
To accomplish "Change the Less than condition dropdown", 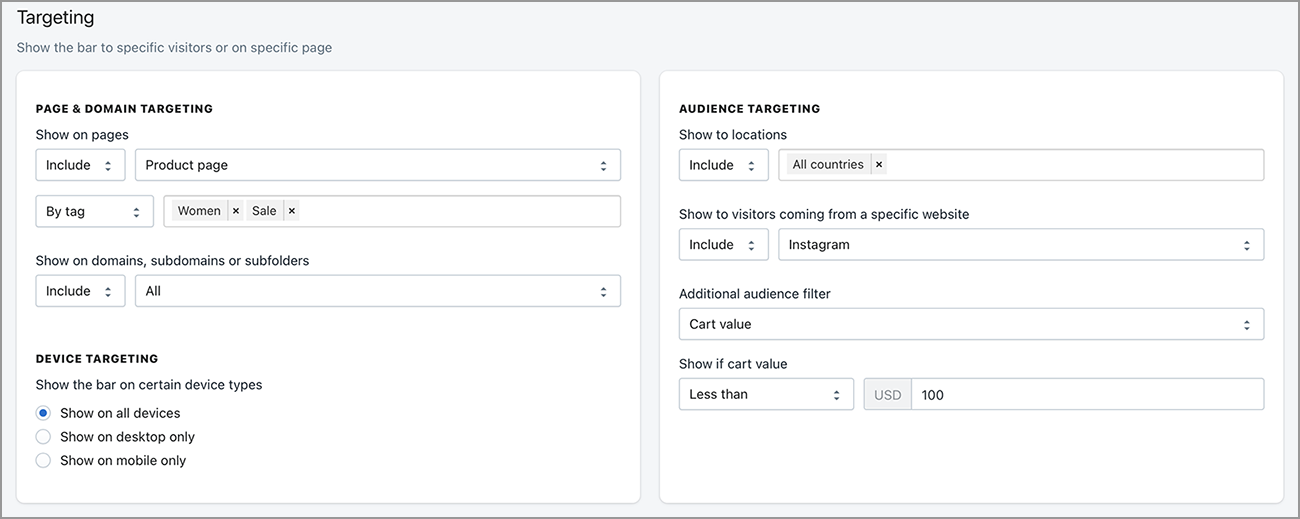I will click(765, 394).
